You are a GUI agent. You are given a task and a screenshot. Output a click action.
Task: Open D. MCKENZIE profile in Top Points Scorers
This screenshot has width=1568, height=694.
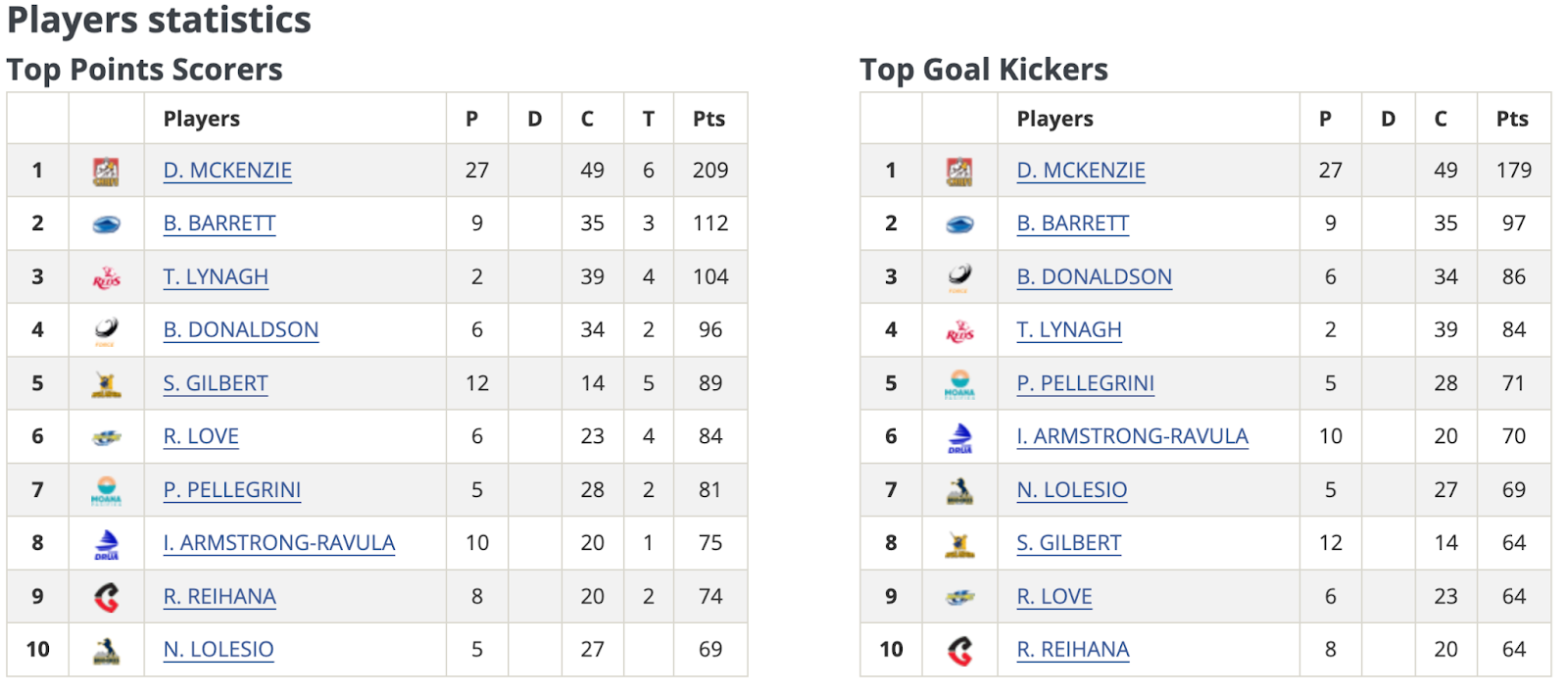pyautogui.click(x=227, y=171)
